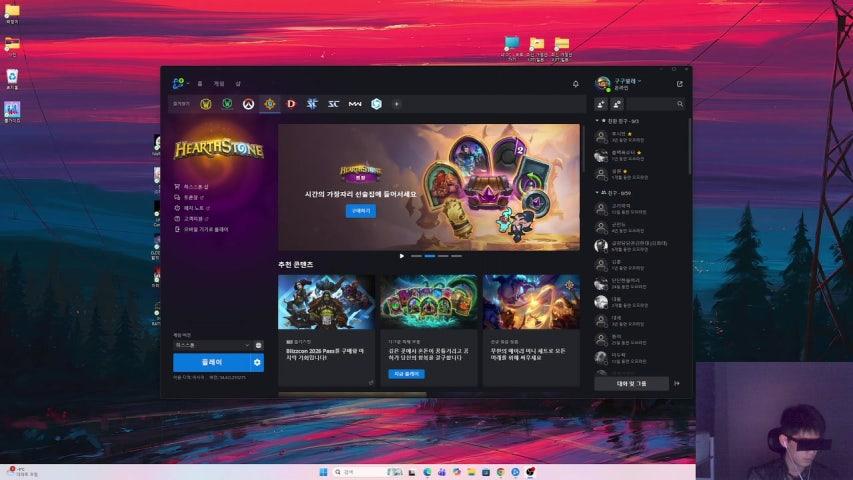The image size is (853, 480).
Task: Open the play on mobile device link
Action: 201,230
